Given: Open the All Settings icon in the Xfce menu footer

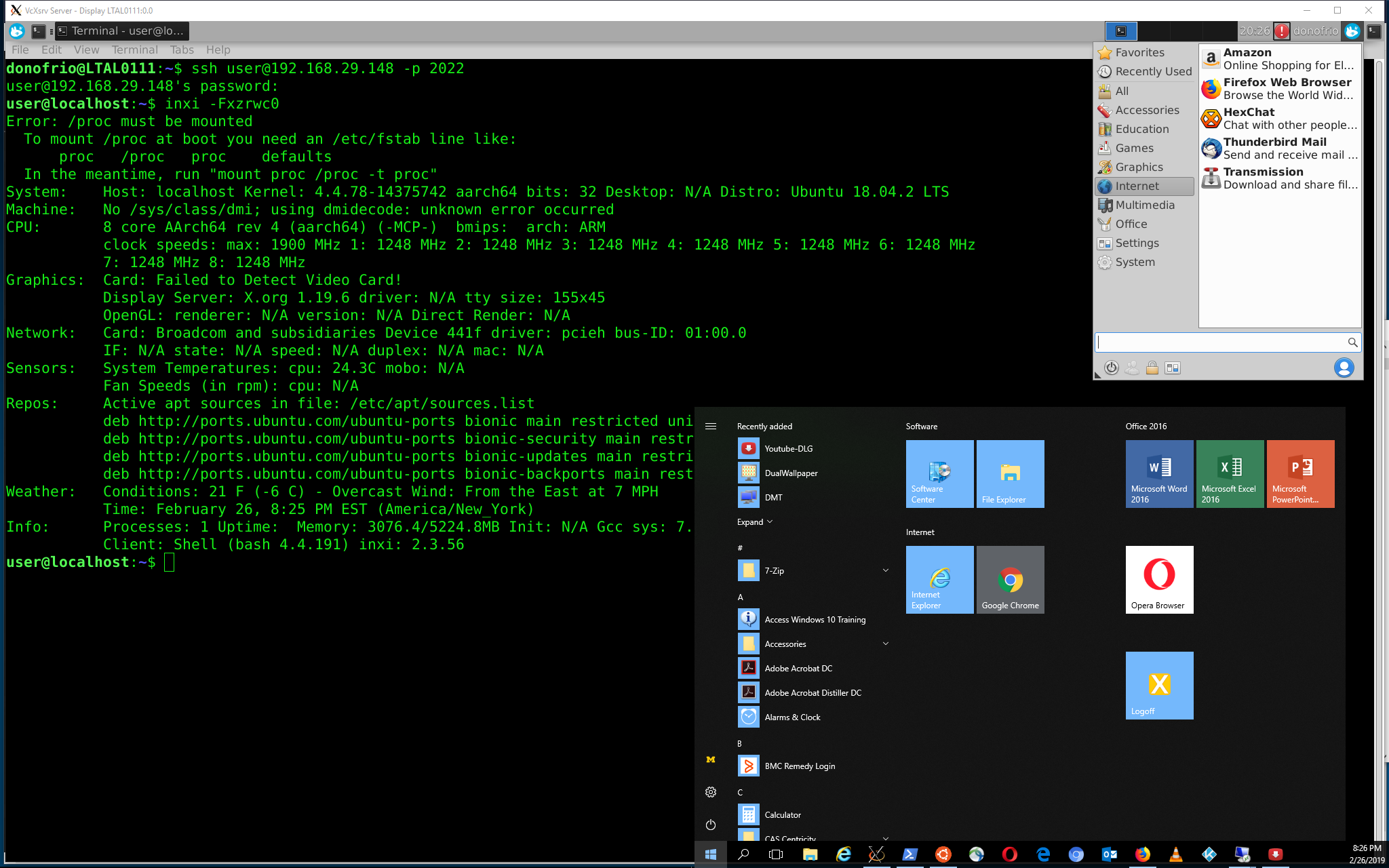Looking at the screenshot, I should (1173, 368).
